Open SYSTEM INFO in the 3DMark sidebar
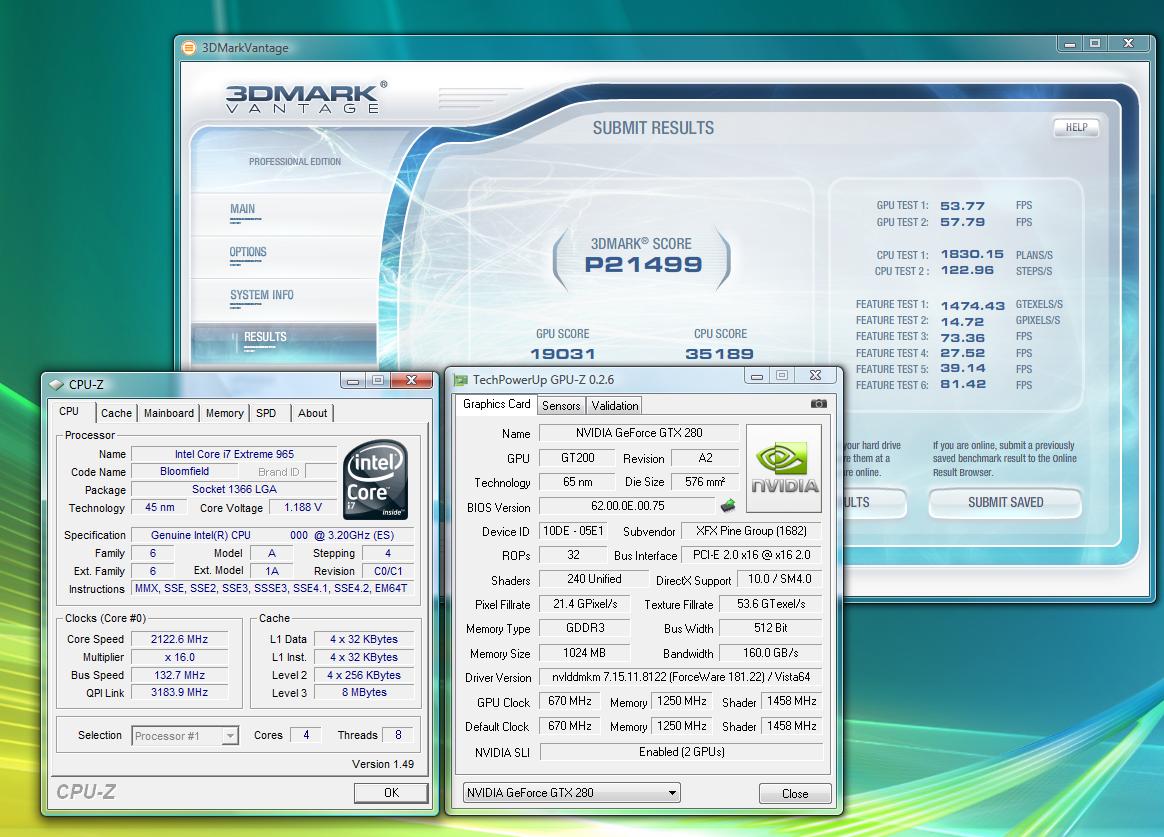 tap(262, 295)
